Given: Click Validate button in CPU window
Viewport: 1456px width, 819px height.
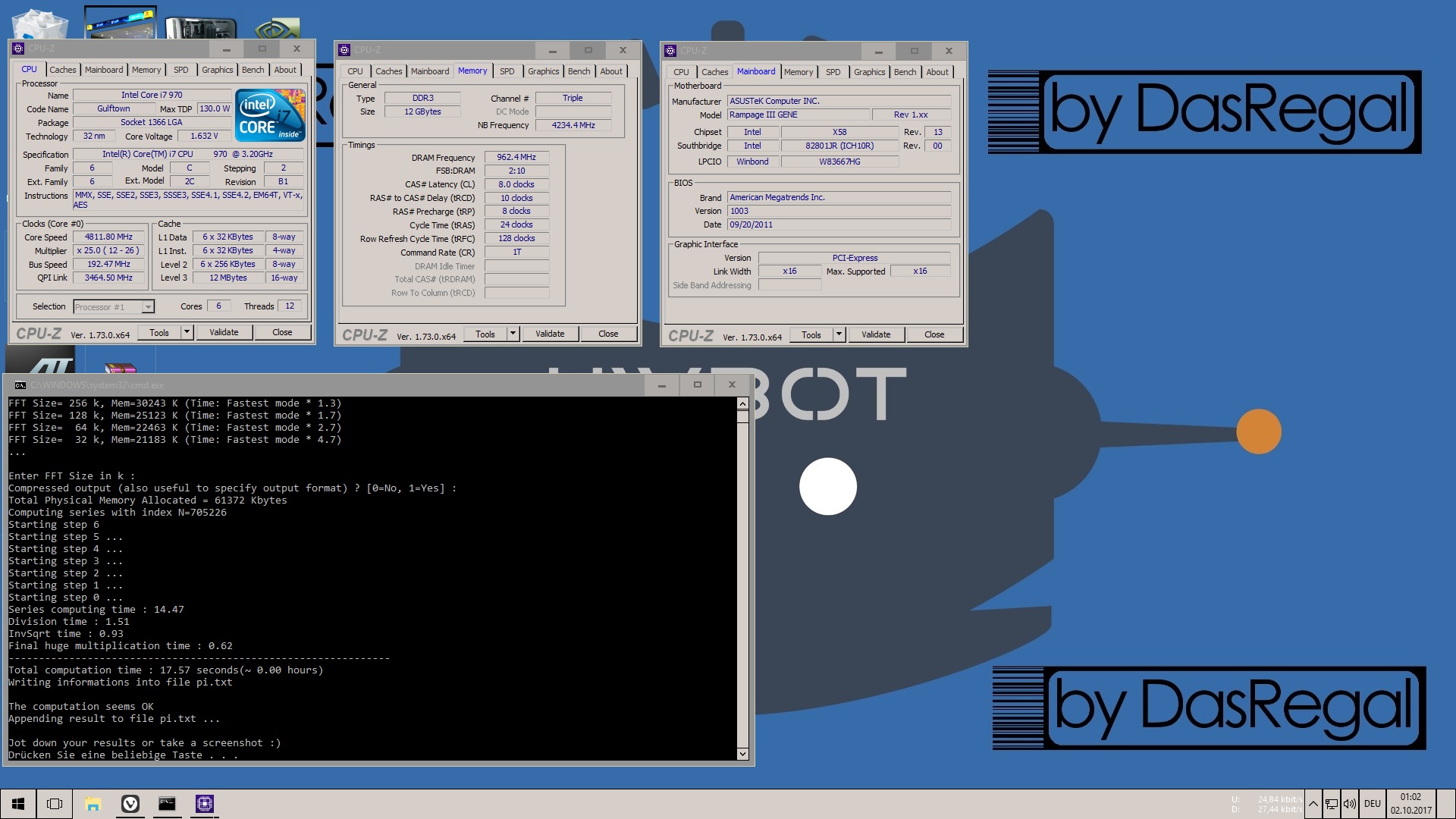Looking at the screenshot, I should 224,332.
